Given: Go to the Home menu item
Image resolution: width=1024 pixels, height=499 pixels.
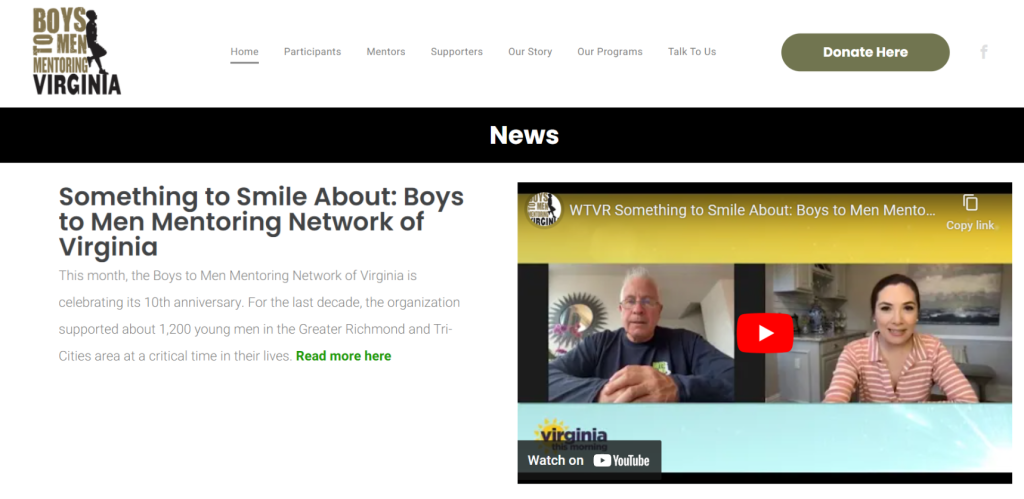Looking at the screenshot, I should [244, 52].
